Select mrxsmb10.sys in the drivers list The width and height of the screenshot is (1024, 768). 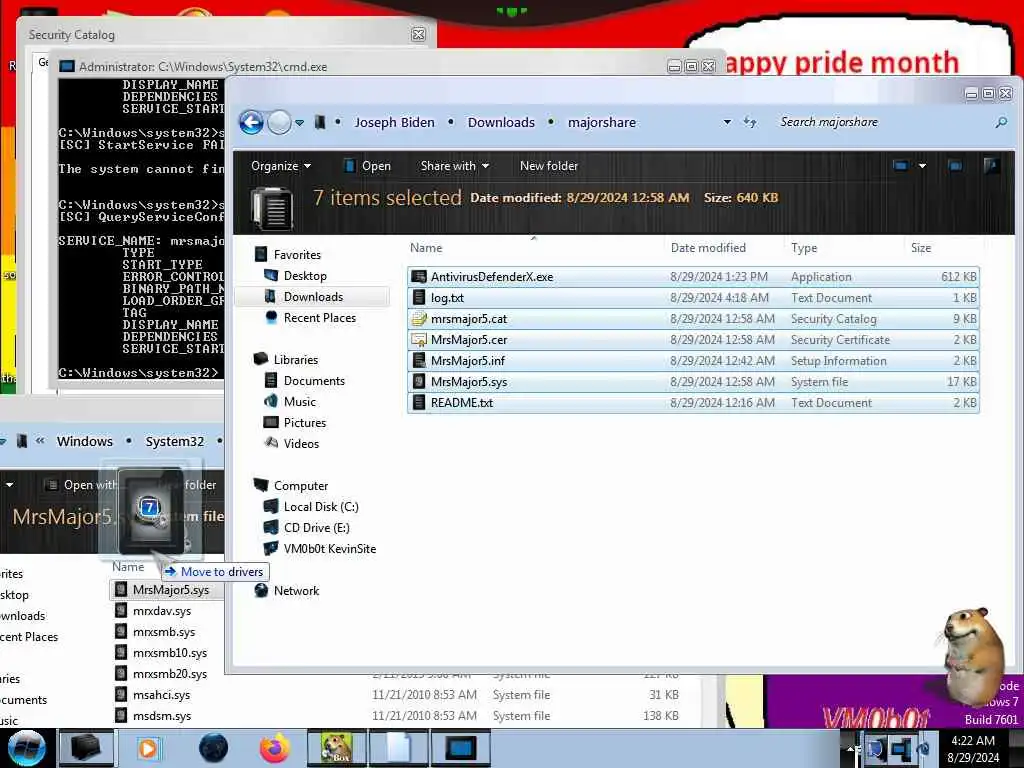pyautogui.click(x=170, y=653)
